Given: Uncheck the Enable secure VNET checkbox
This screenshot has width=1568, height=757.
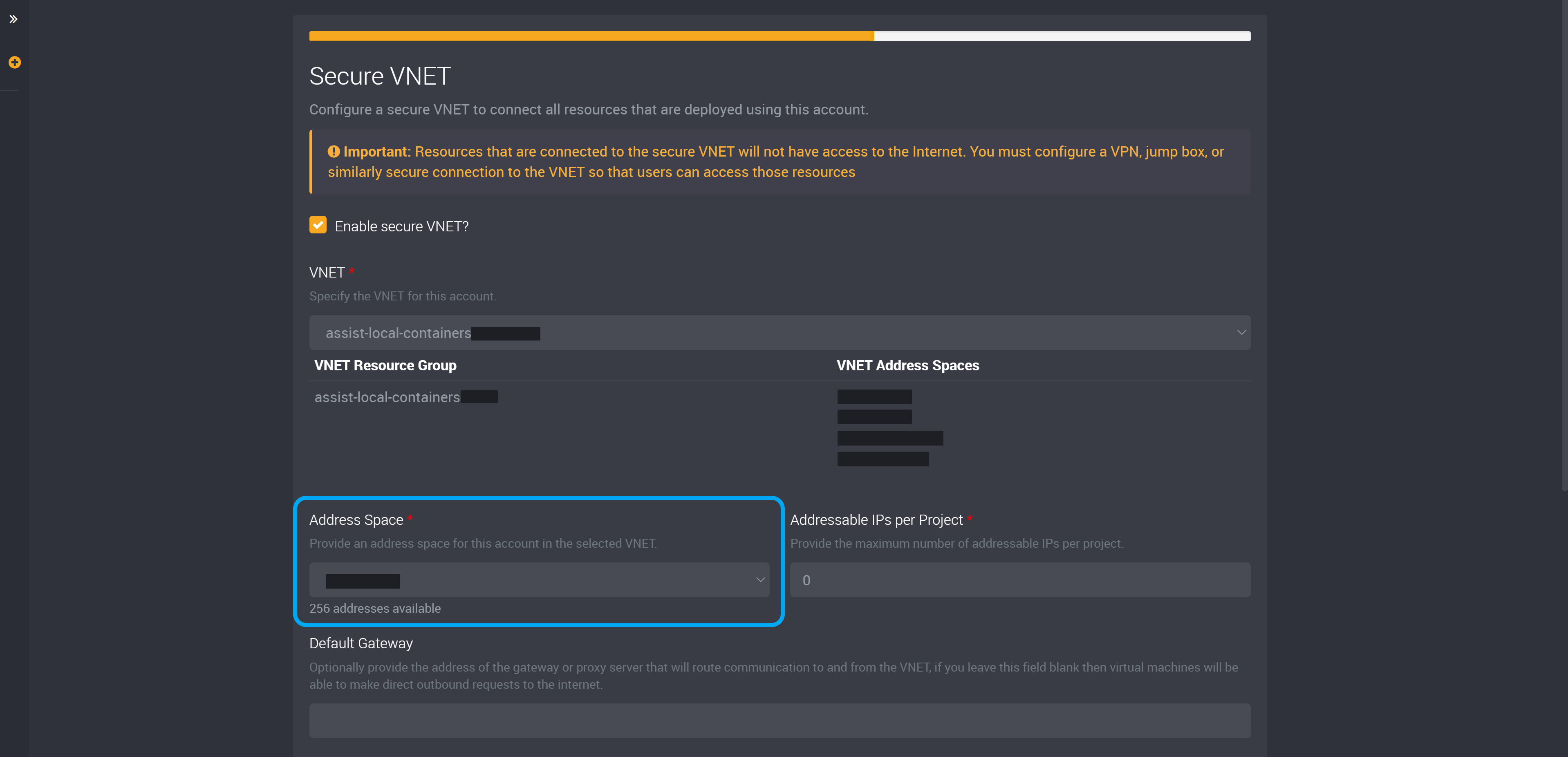Looking at the screenshot, I should click(318, 225).
